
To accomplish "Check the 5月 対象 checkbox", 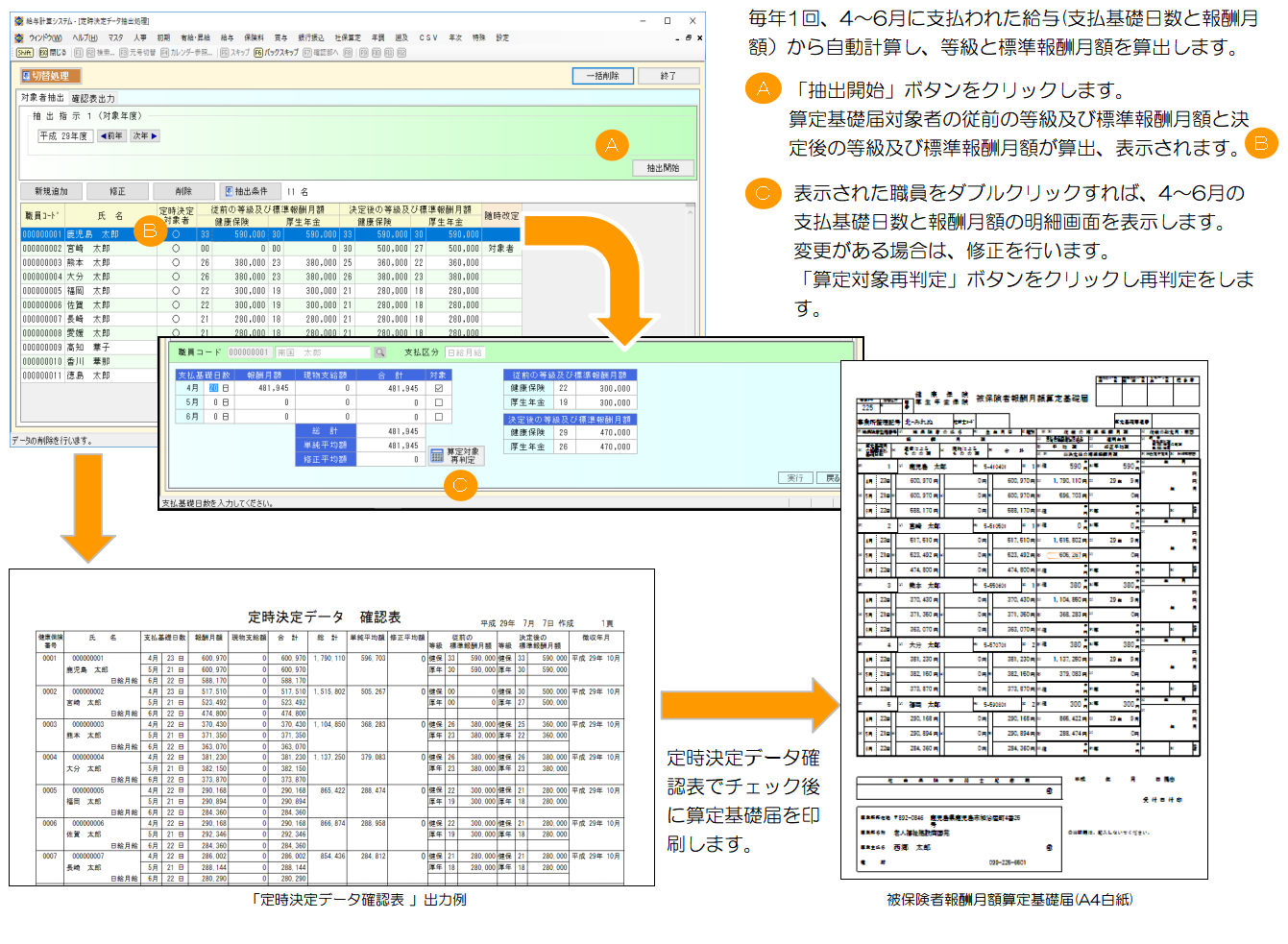I will (x=439, y=403).
